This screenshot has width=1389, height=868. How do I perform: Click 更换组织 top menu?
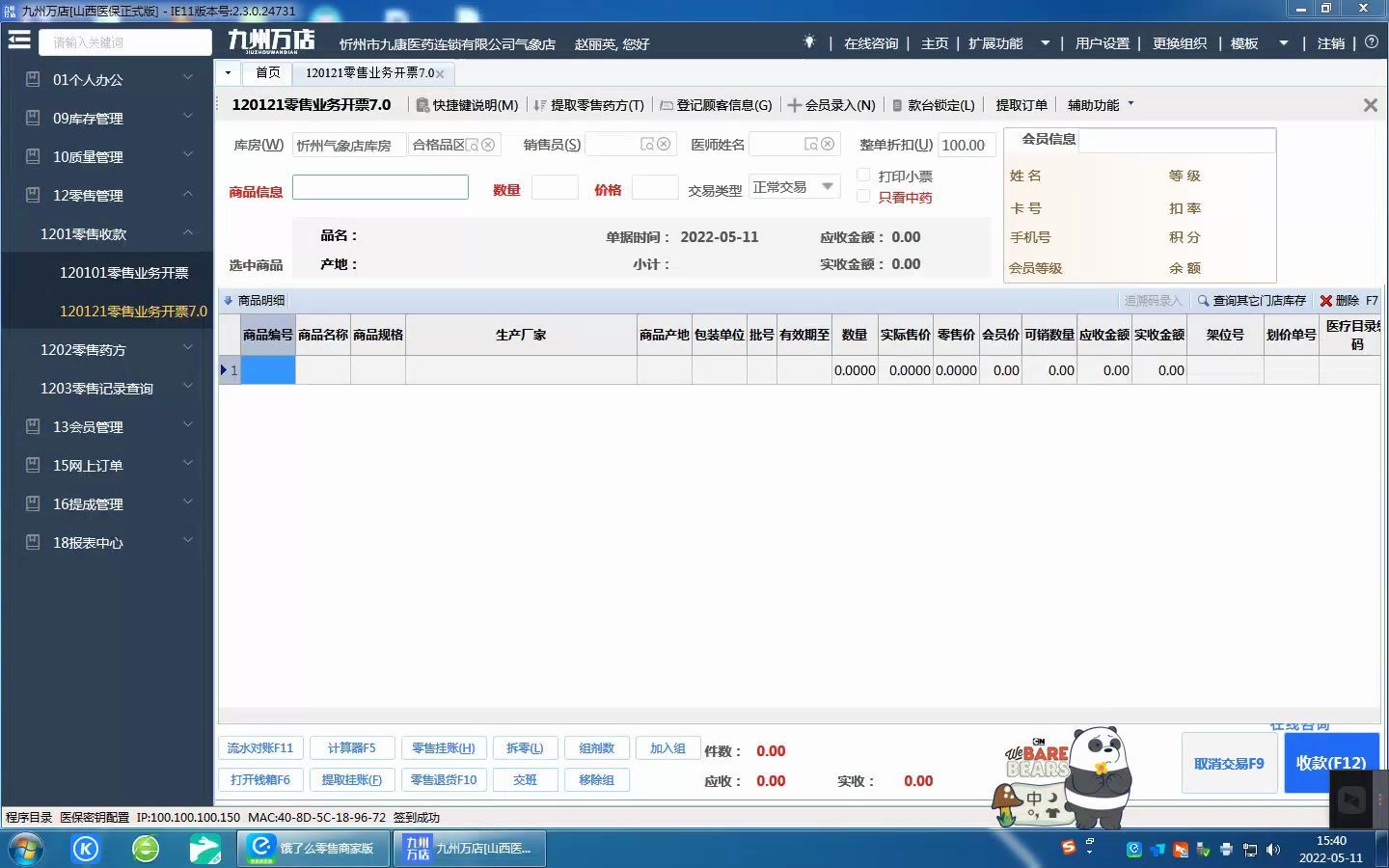pos(1180,43)
